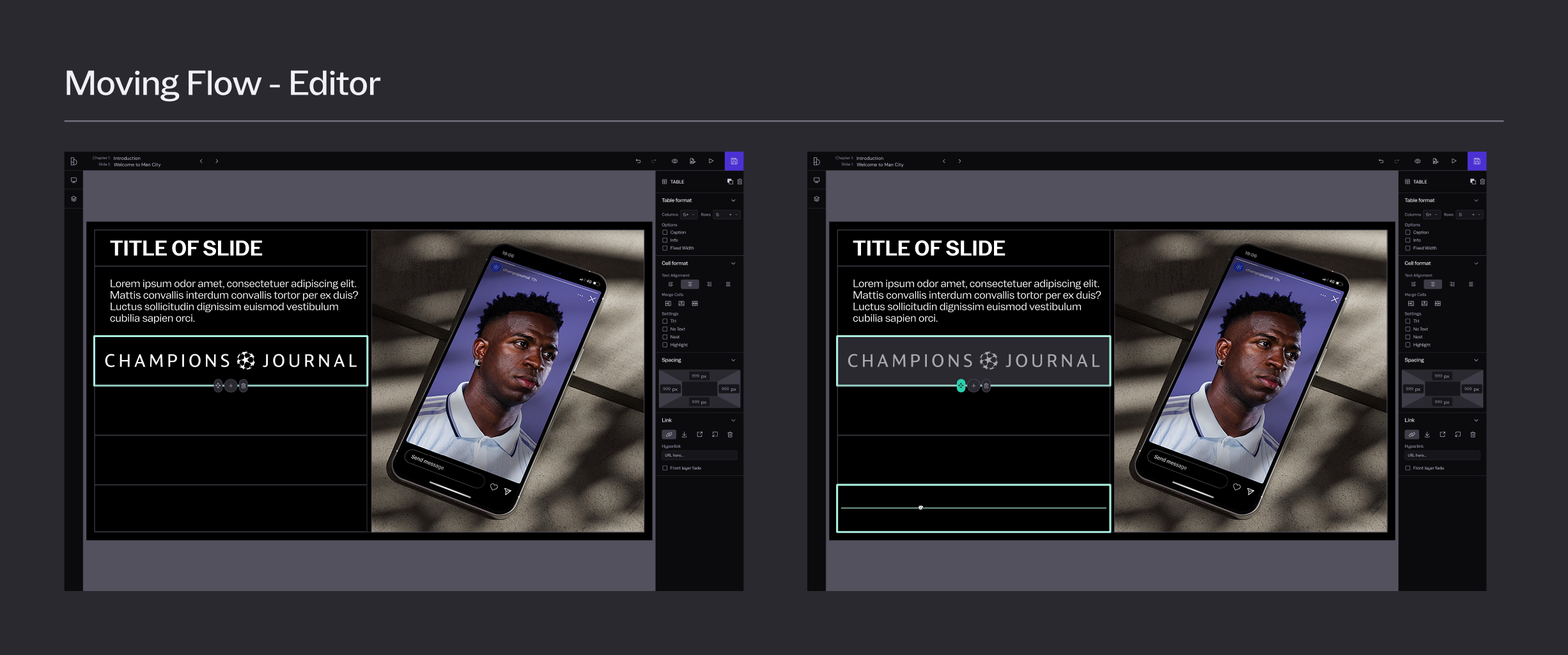Select the hyperlink chain icon in left editor

coord(669,434)
